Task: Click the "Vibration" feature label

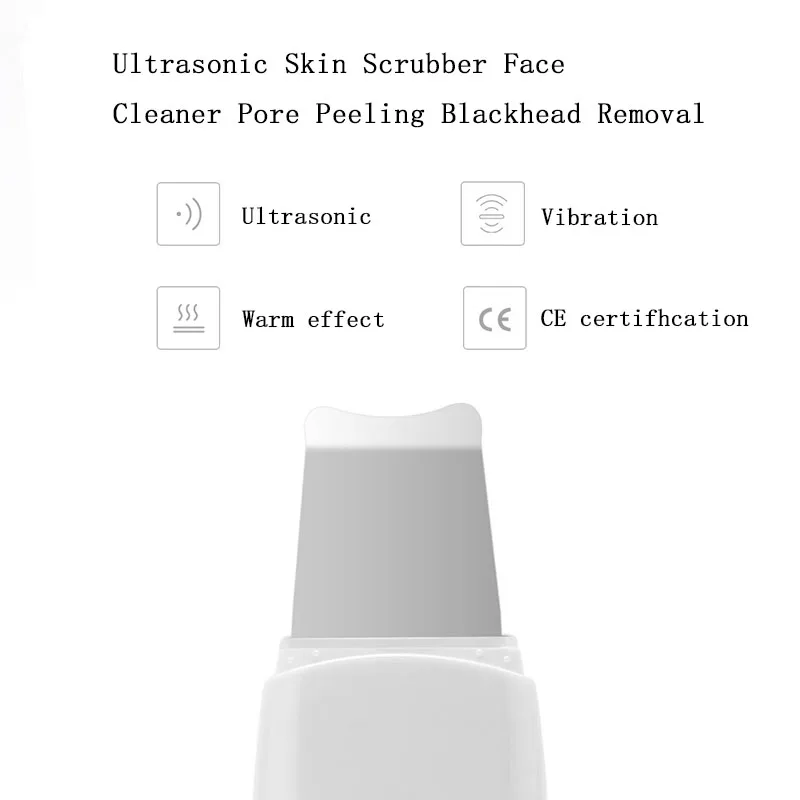Action: click(x=599, y=217)
